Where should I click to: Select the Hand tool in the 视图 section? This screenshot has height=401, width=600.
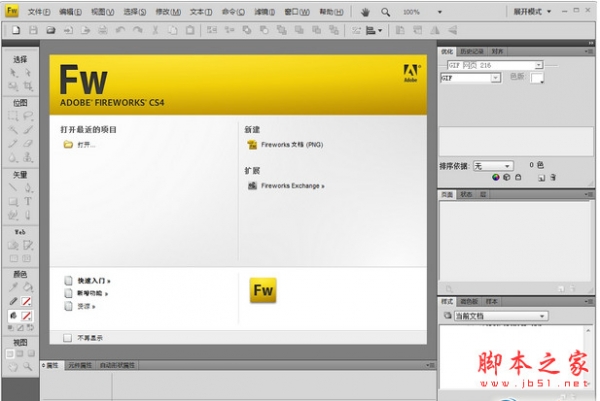pos(13,367)
